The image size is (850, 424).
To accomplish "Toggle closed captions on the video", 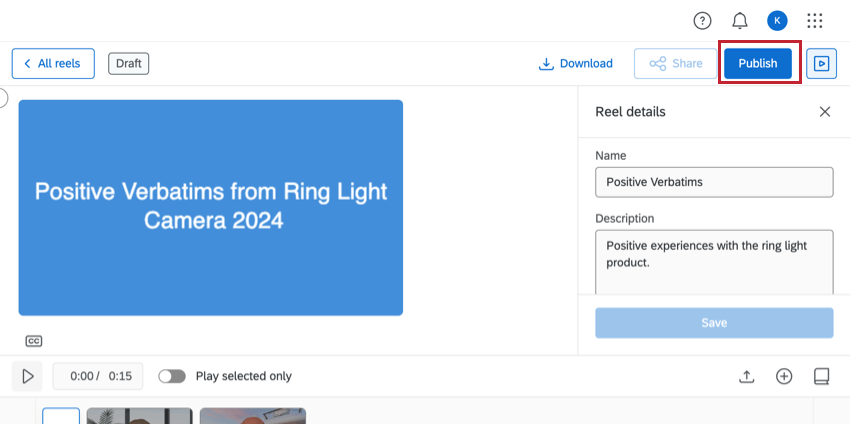I will click(34, 341).
